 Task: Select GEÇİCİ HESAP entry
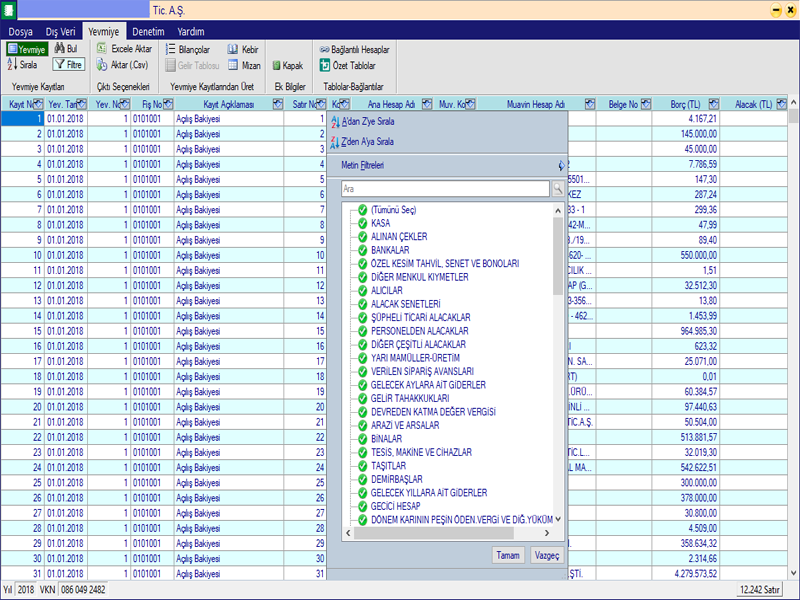click(395, 506)
